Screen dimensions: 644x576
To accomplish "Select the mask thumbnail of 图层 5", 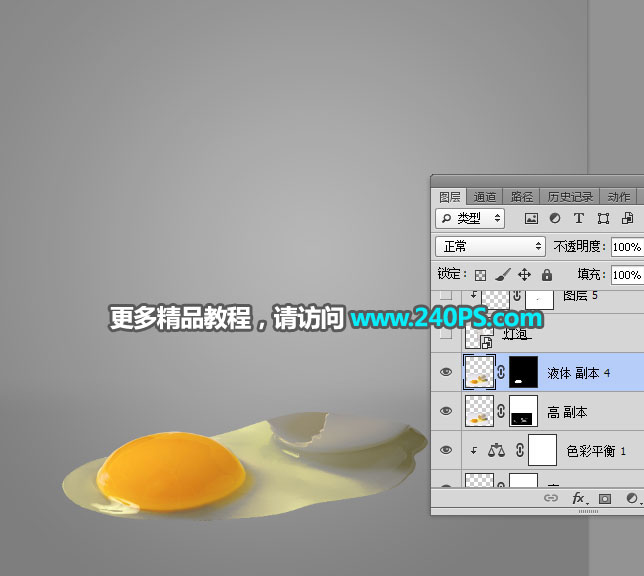I will [539, 300].
